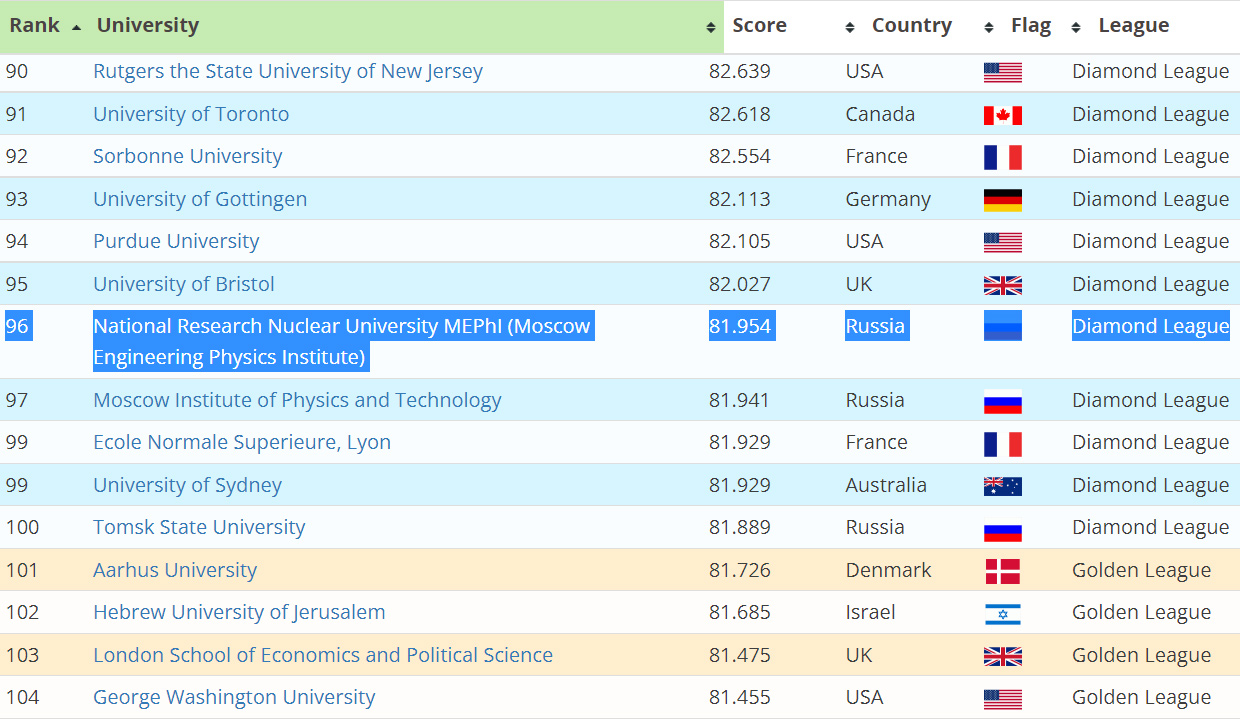Screen dimensions: 1240x719
Task: Visit the Ecole Normale Superieure, Lyon page
Action: click(x=242, y=442)
